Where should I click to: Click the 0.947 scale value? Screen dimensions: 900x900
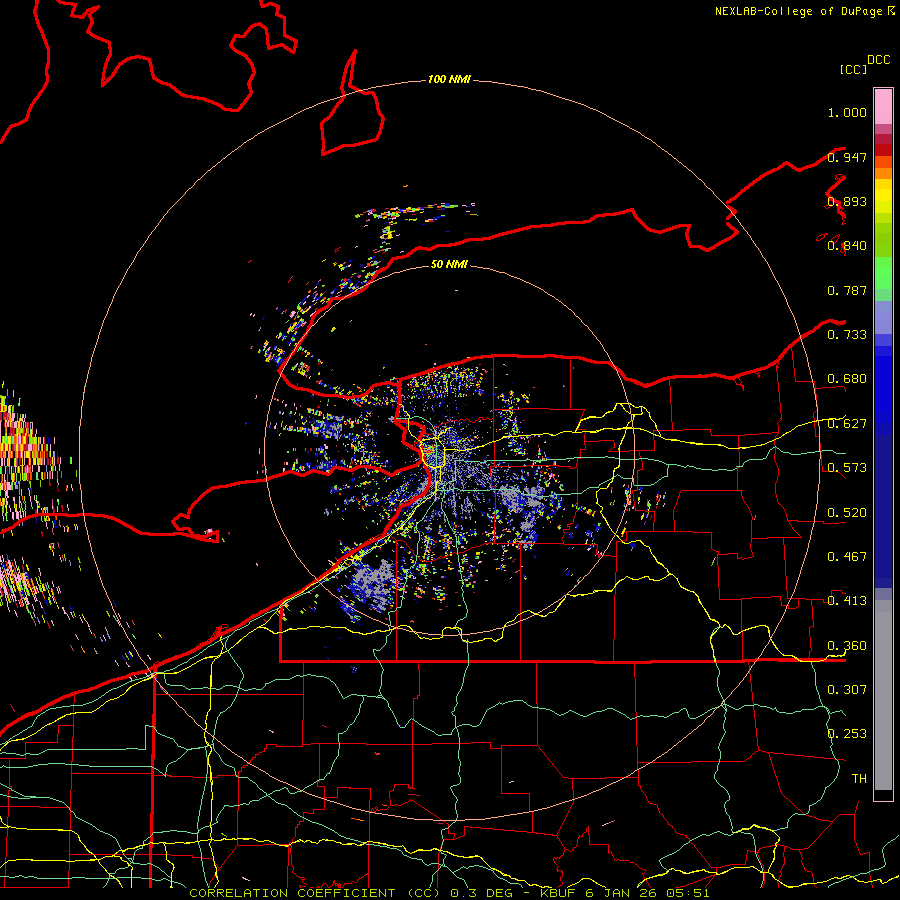coord(847,157)
